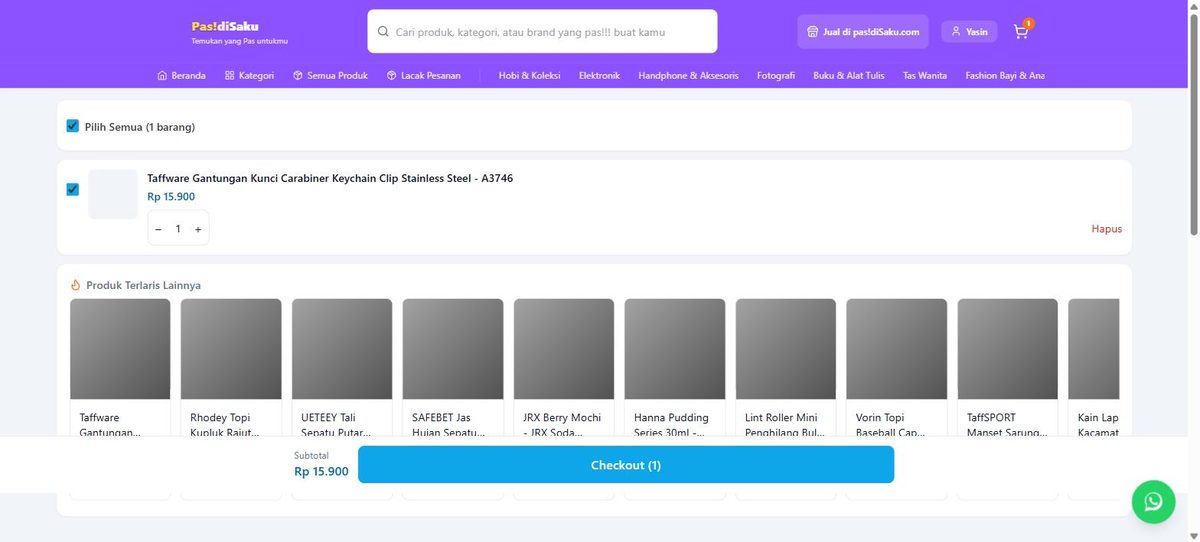Click the Rp 15.900 item price
The width and height of the screenshot is (1200, 542).
(x=171, y=196)
